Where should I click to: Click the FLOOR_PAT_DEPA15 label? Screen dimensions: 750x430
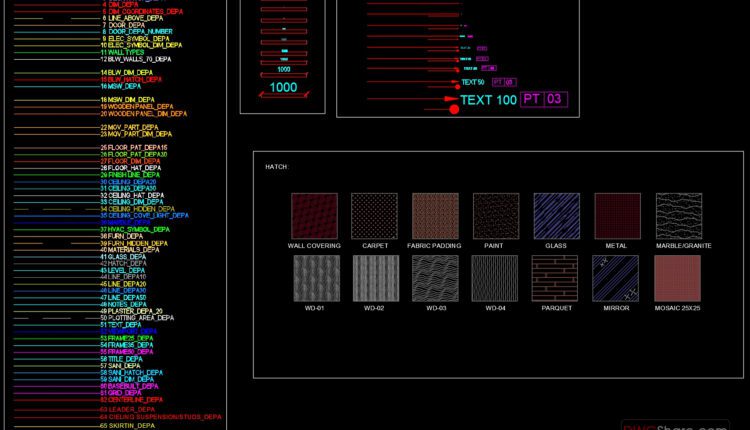click(x=137, y=148)
